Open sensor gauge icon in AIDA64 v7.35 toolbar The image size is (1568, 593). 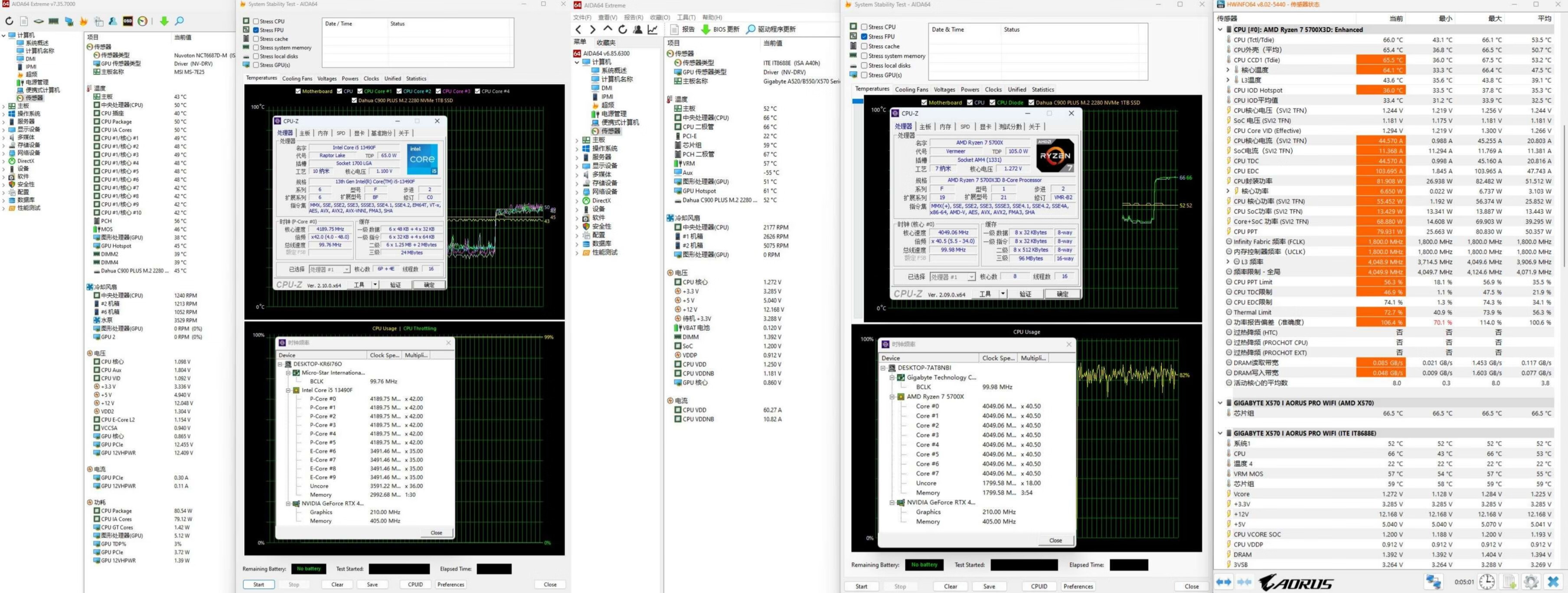pyautogui.click(x=142, y=21)
